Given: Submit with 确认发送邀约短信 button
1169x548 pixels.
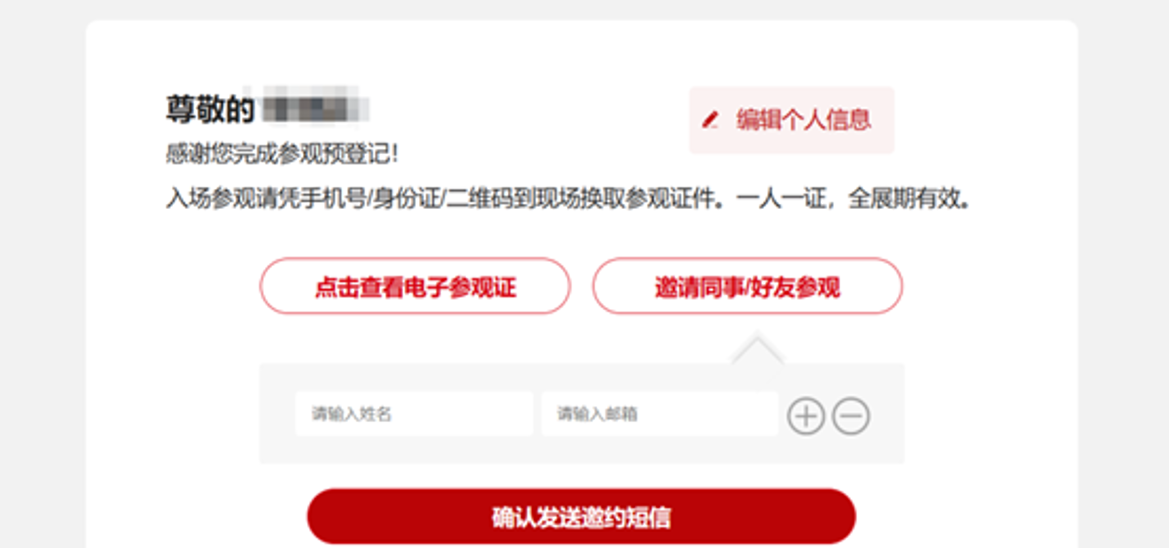Looking at the screenshot, I should (582, 517).
